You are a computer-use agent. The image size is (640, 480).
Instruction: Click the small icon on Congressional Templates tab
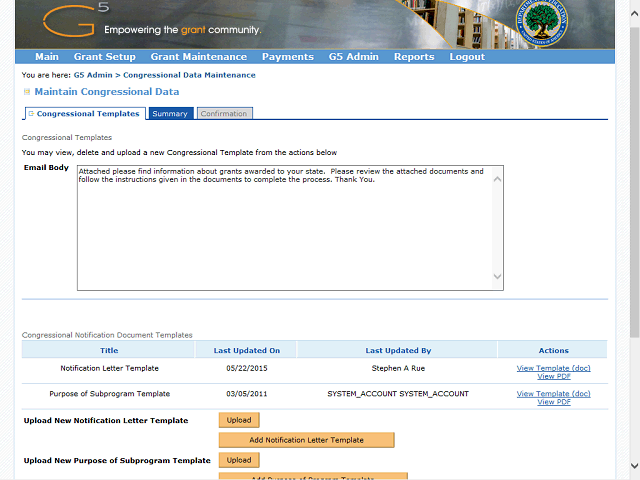click(31, 113)
